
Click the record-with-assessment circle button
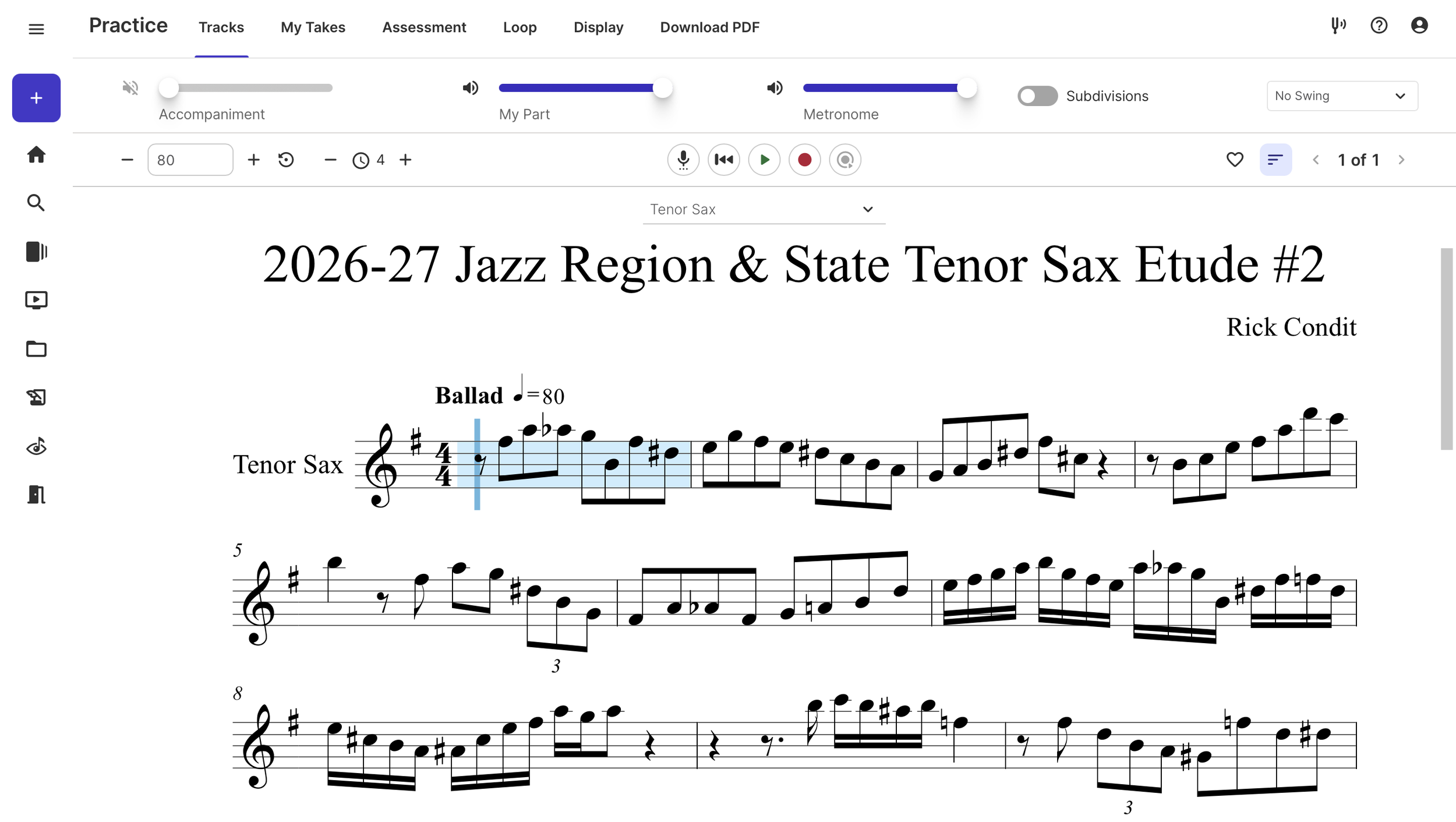(845, 160)
